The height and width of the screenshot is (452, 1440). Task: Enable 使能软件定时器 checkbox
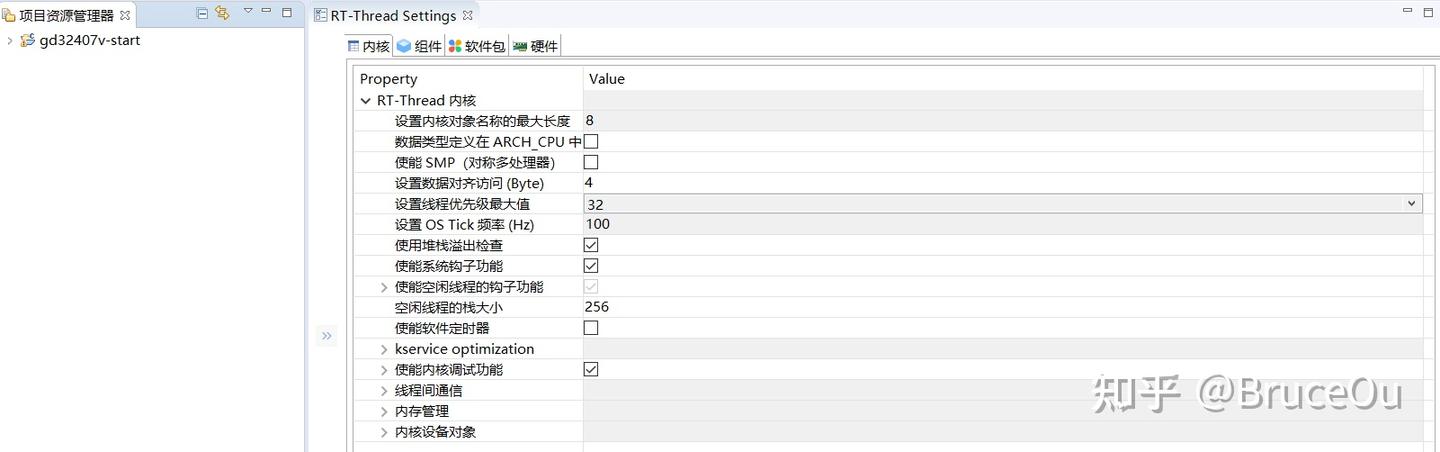(x=591, y=328)
